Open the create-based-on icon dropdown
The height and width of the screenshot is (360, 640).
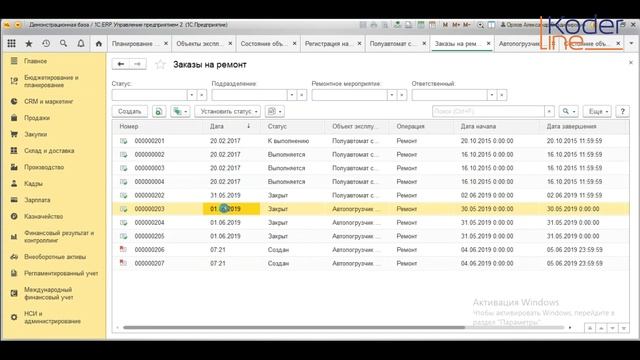180,111
